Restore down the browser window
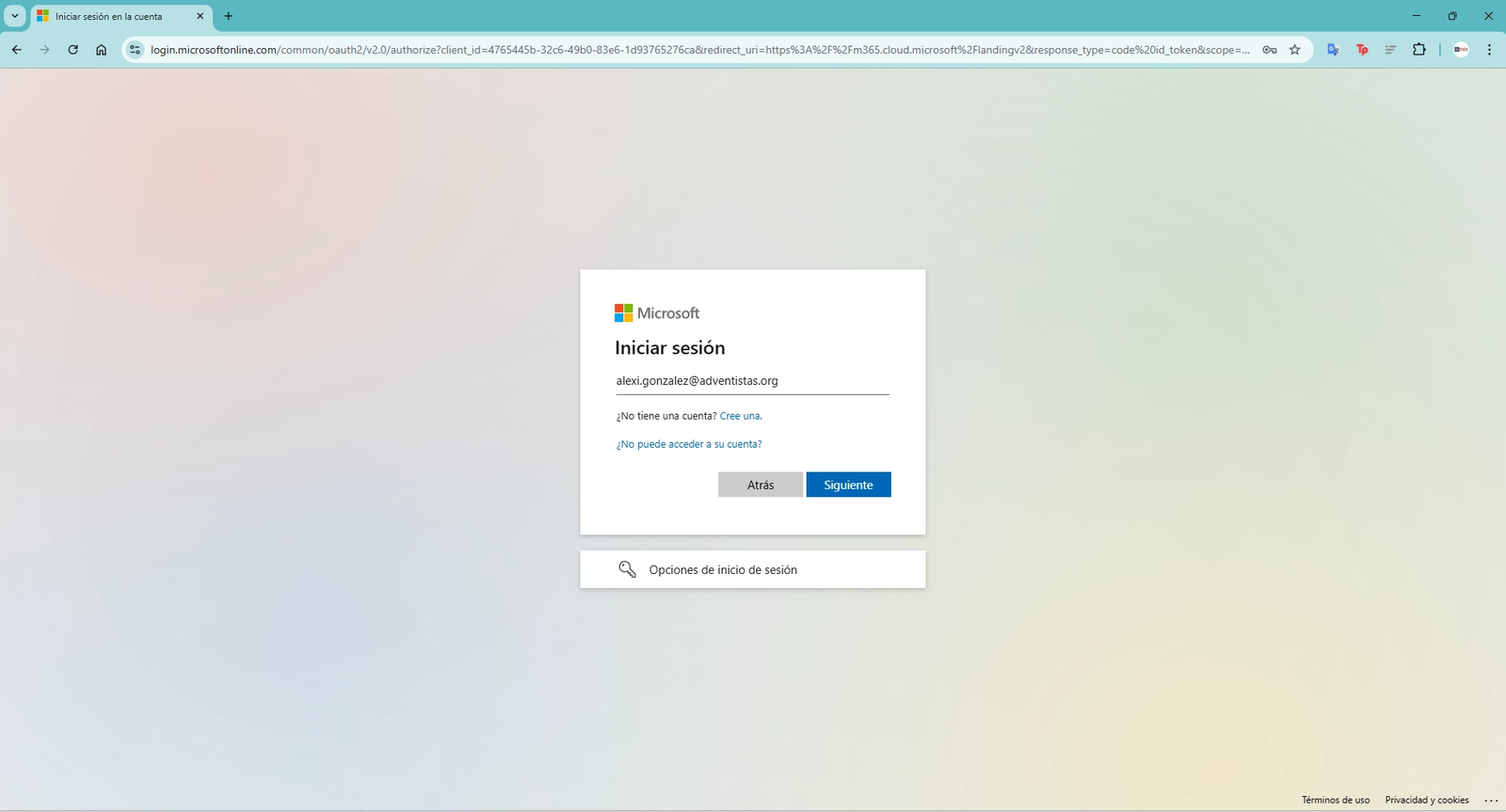 click(x=1452, y=16)
